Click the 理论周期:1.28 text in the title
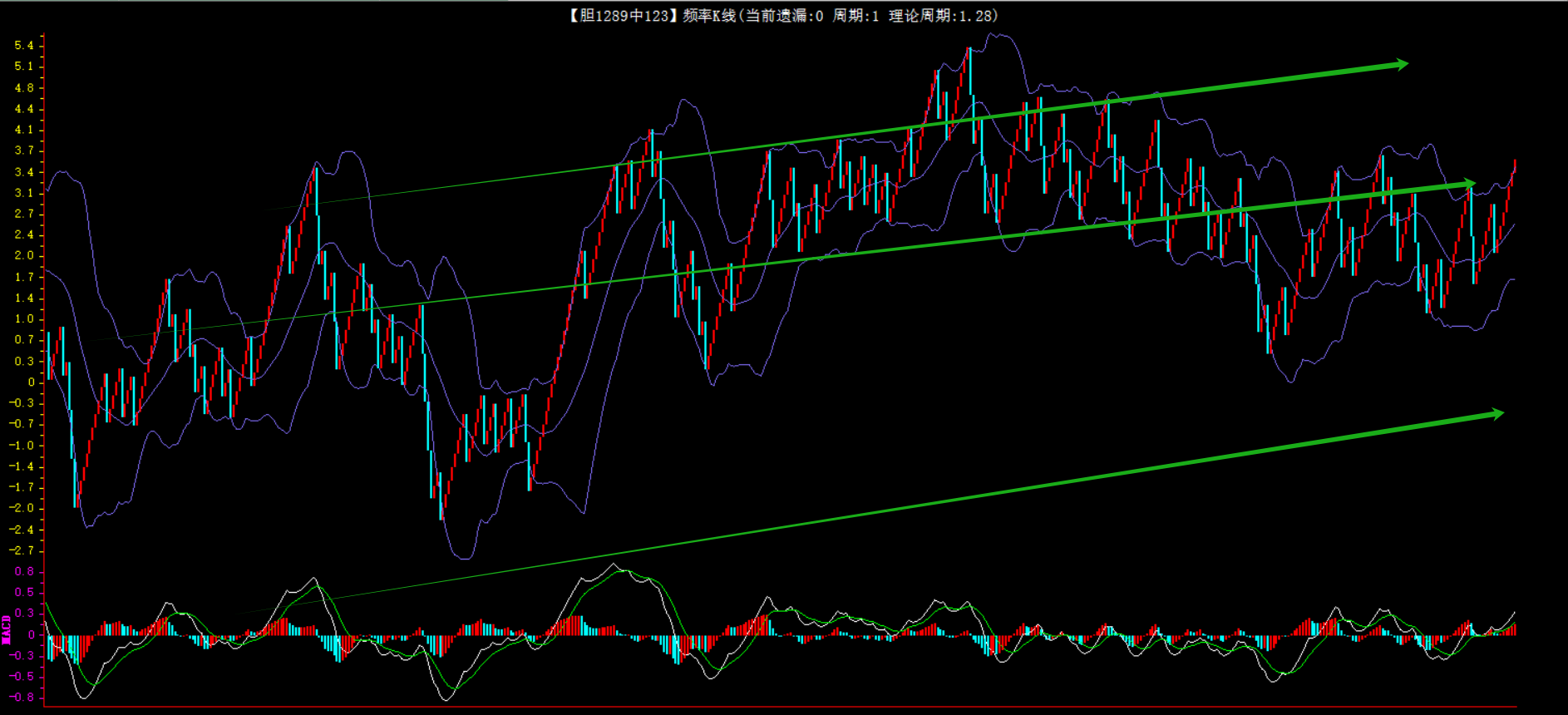This screenshot has height=715, width=1568. tap(943, 16)
